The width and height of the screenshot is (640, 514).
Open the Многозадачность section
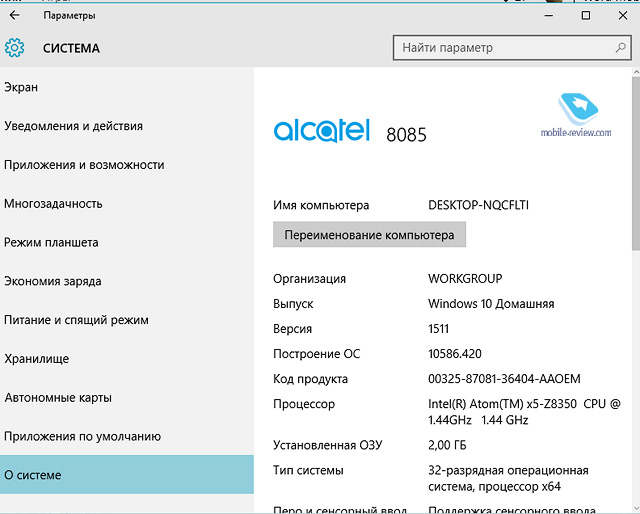tap(127, 204)
